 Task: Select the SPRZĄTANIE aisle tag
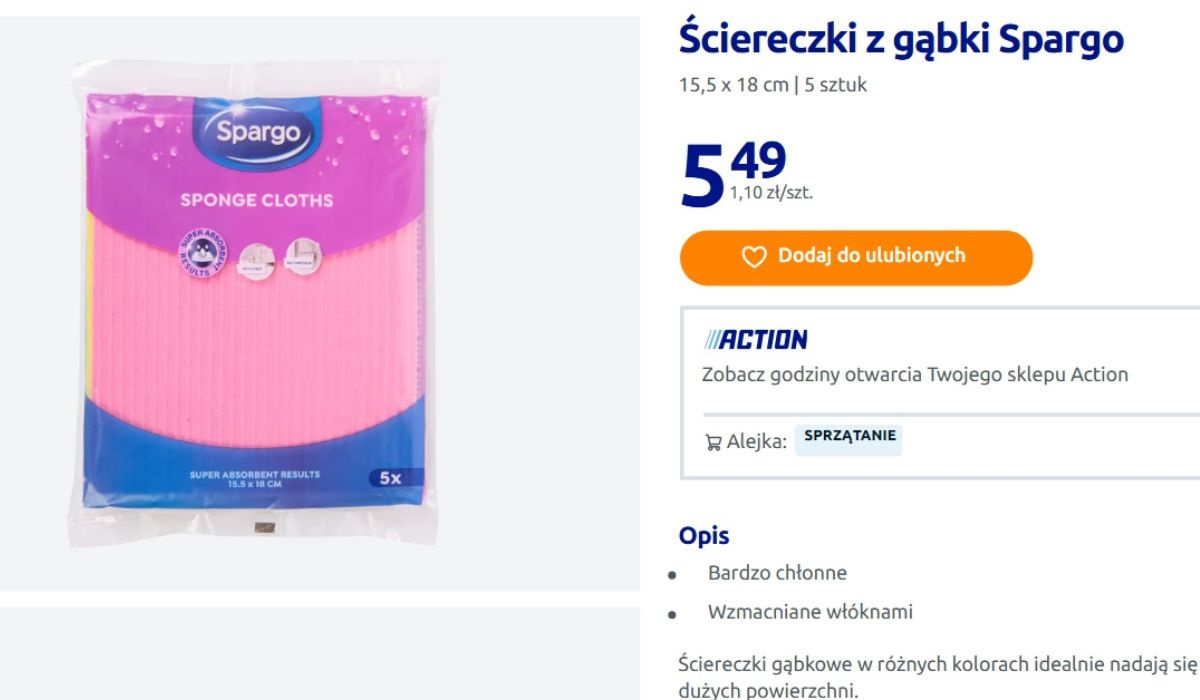pyautogui.click(x=849, y=438)
